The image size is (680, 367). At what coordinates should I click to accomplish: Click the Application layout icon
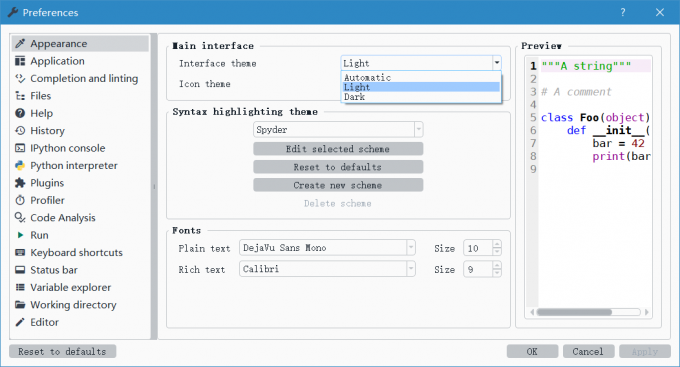(x=20, y=61)
